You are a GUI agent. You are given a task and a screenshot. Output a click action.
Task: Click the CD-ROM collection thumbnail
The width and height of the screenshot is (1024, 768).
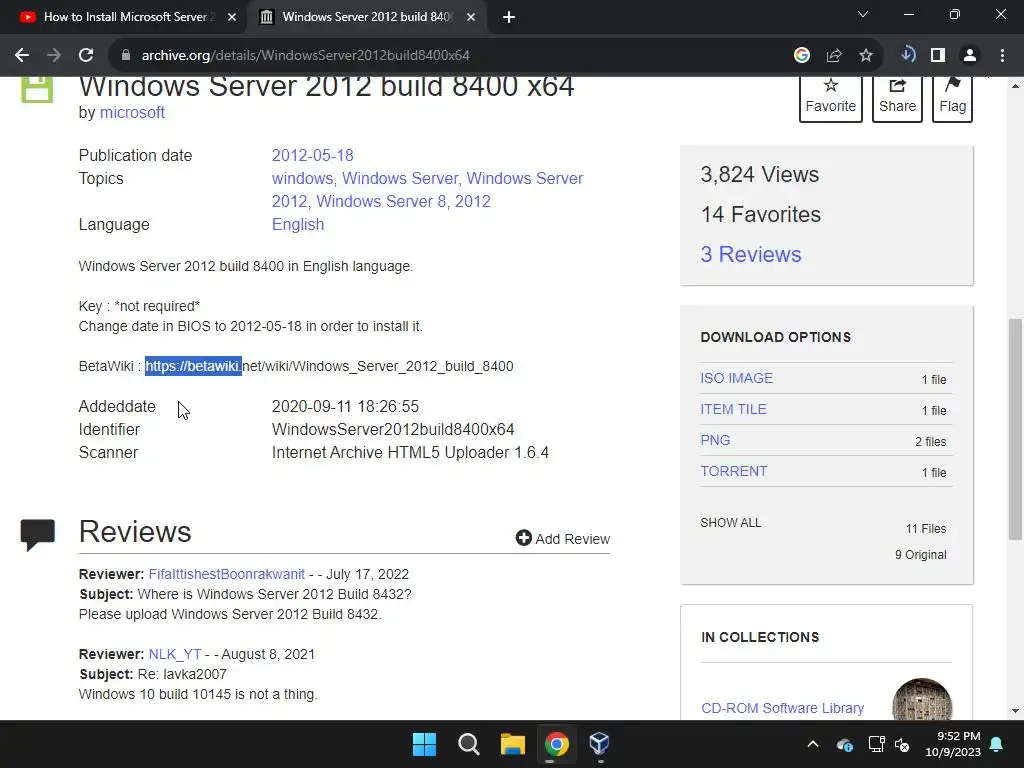[921, 700]
